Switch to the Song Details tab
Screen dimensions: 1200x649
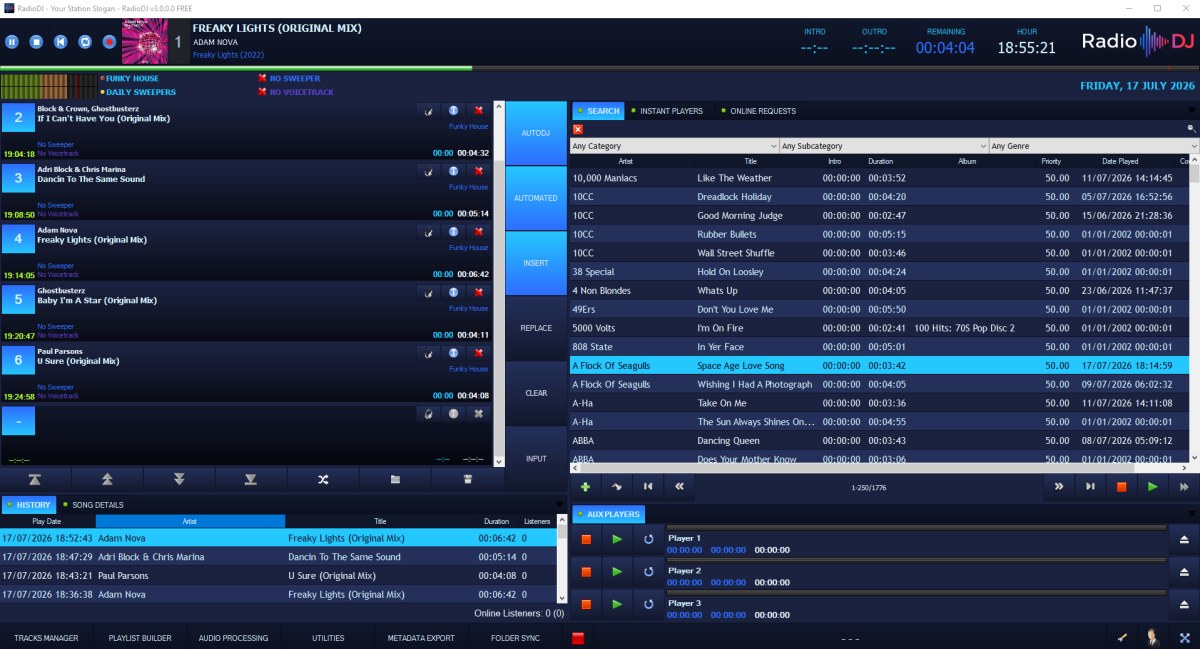point(96,505)
